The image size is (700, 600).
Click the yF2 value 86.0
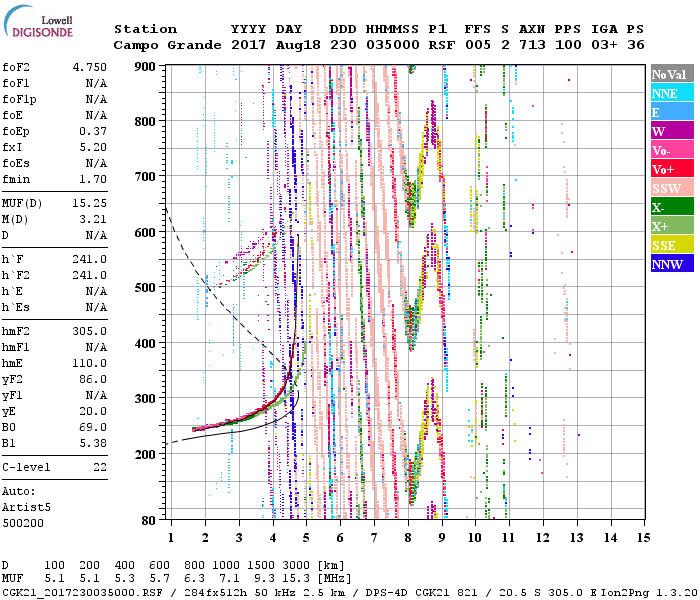(x=93, y=379)
